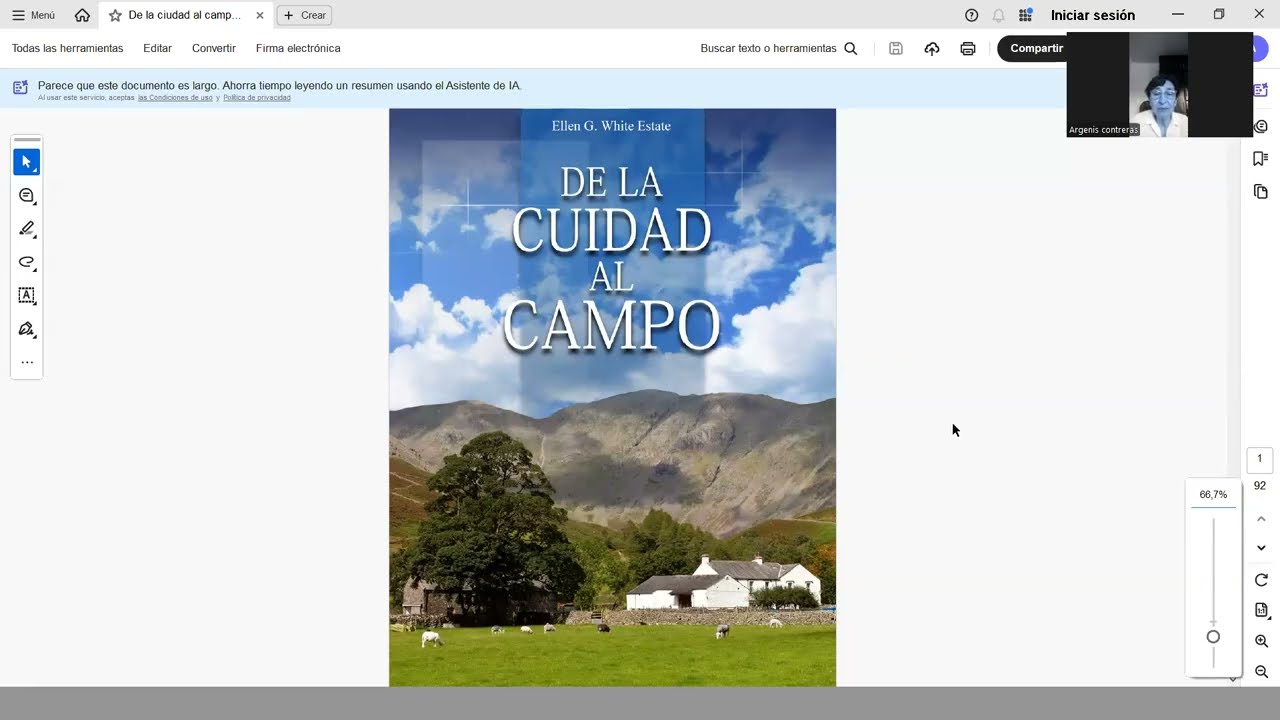This screenshot has width=1280, height=720.
Task: Choose the freehand draw loop tool
Action: coord(27,262)
